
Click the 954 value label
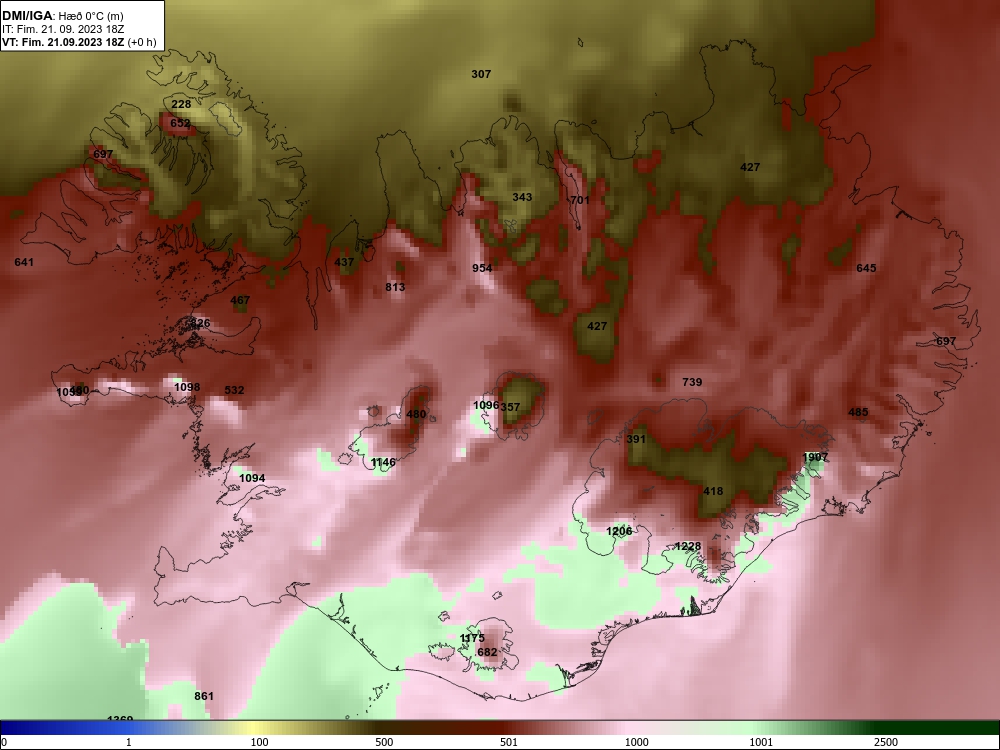pos(482,268)
